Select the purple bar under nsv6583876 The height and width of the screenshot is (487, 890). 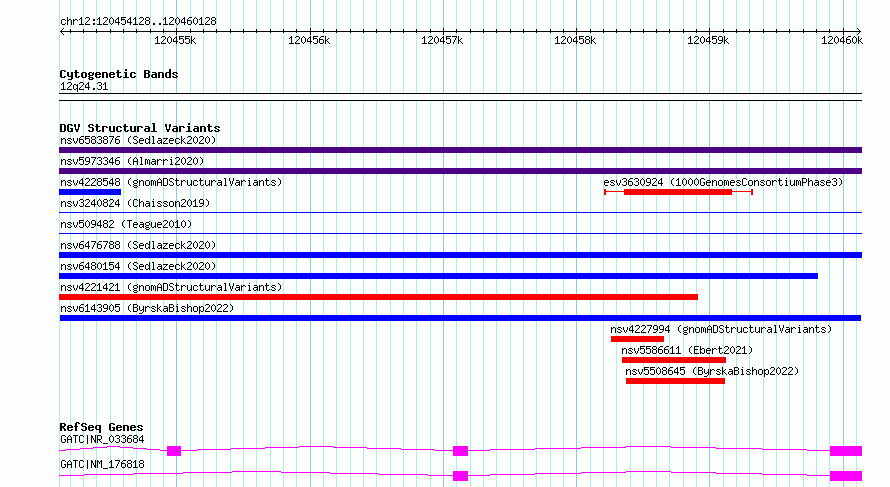[460, 150]
